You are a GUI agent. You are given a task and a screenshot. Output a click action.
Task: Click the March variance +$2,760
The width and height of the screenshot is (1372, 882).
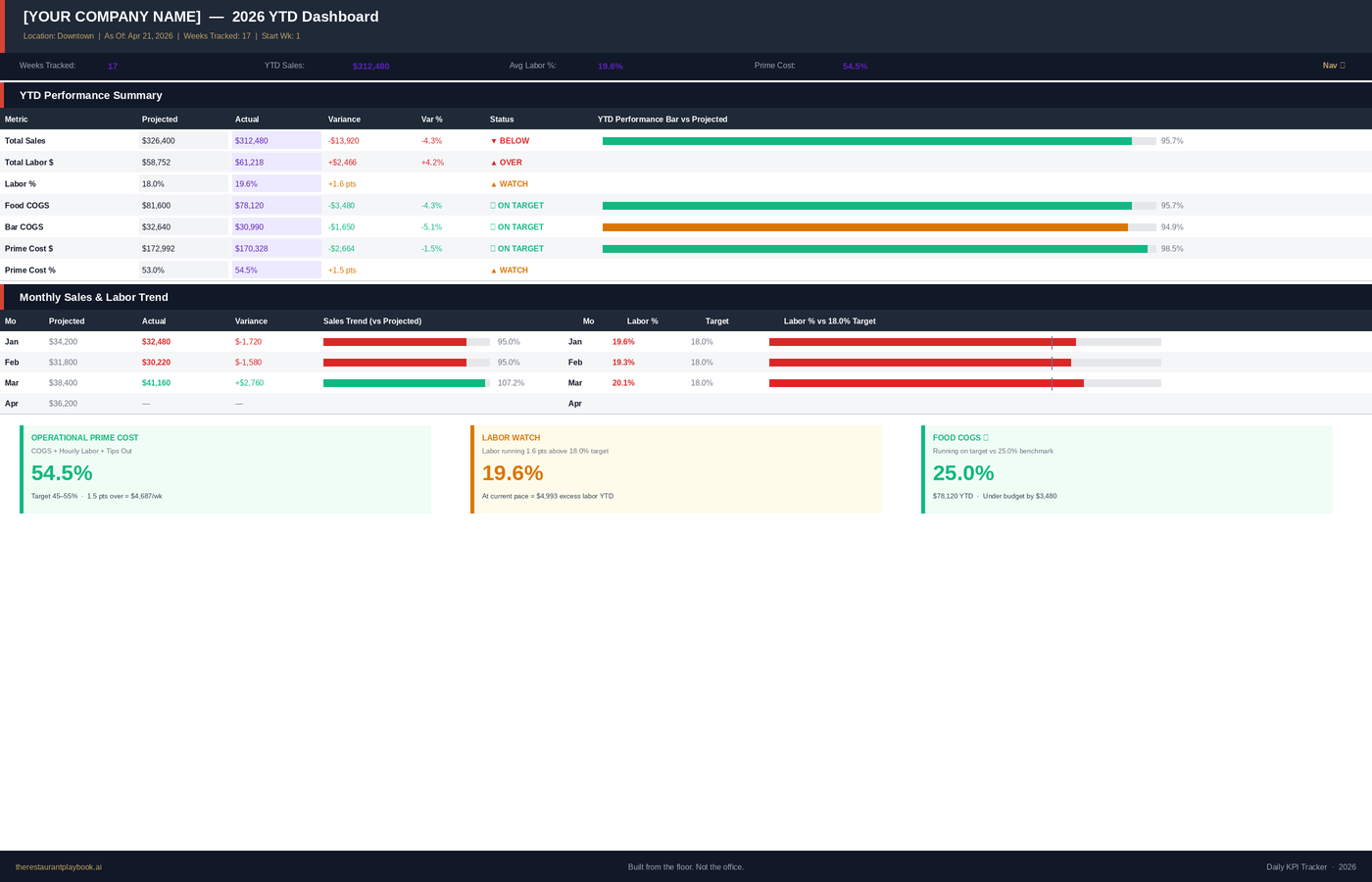click(x=249, y=383)
